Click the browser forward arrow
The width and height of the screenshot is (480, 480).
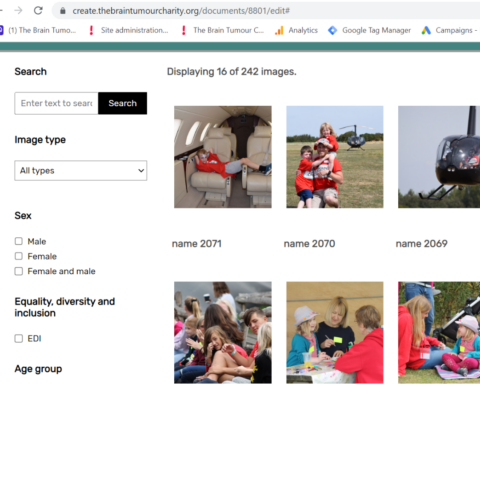point(18,11)
